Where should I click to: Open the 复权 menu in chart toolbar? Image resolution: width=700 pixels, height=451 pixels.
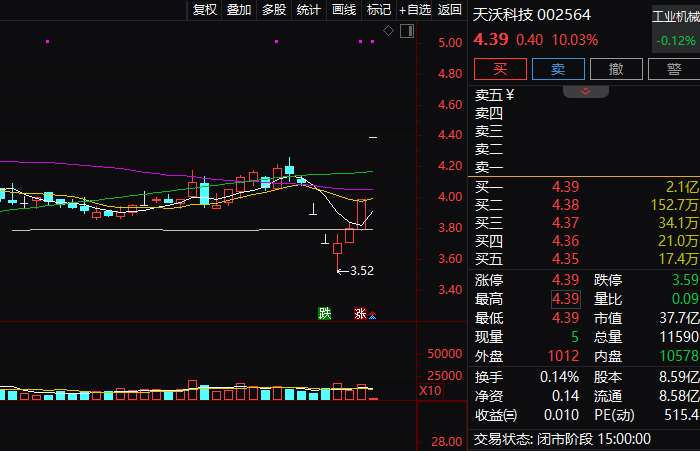pos(204,10)
